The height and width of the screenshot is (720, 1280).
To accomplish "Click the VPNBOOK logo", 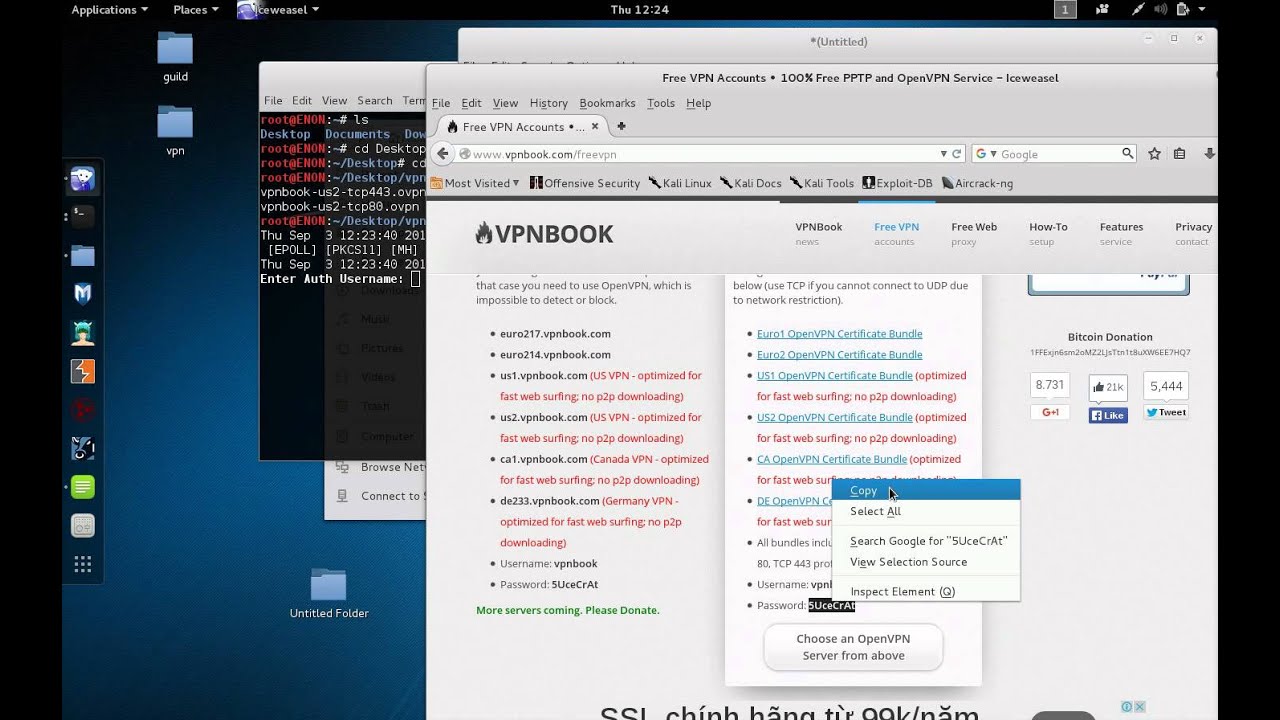I will point(544,234).
